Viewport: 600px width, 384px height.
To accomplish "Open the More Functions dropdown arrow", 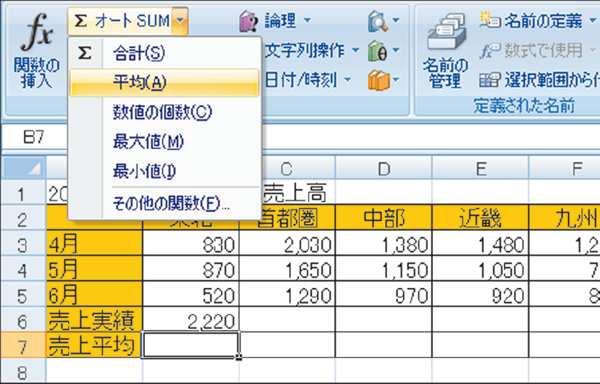I will 396,80.
